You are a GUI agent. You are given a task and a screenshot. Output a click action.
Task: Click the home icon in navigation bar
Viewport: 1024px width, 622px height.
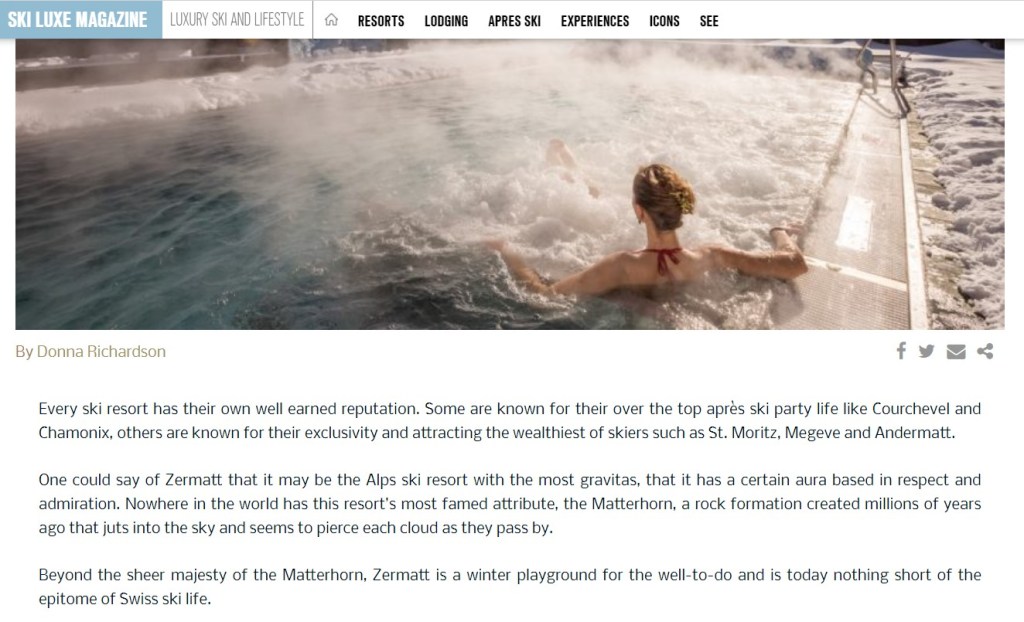point(331,20)
